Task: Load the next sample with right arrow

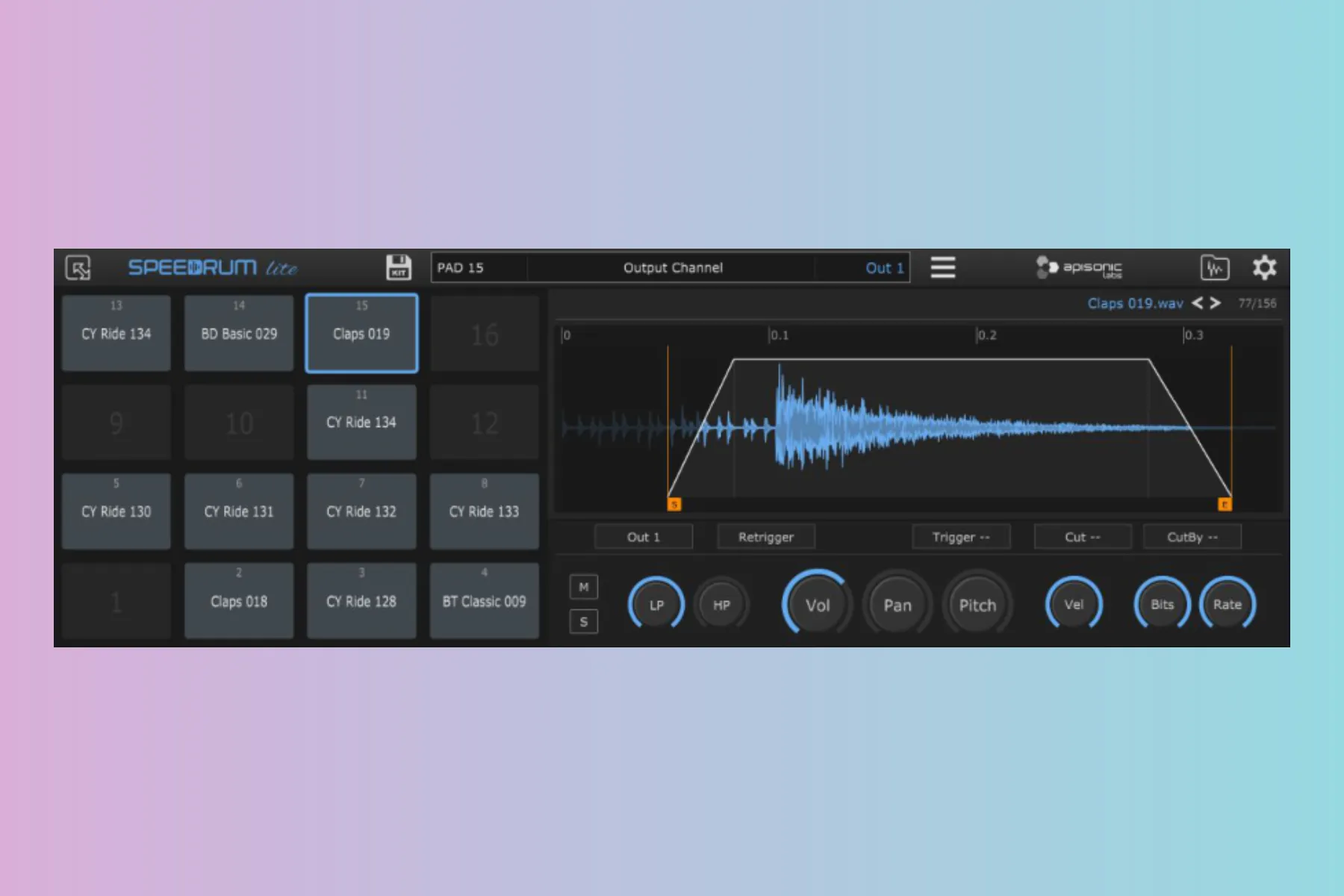Action: pos(1216,303)
